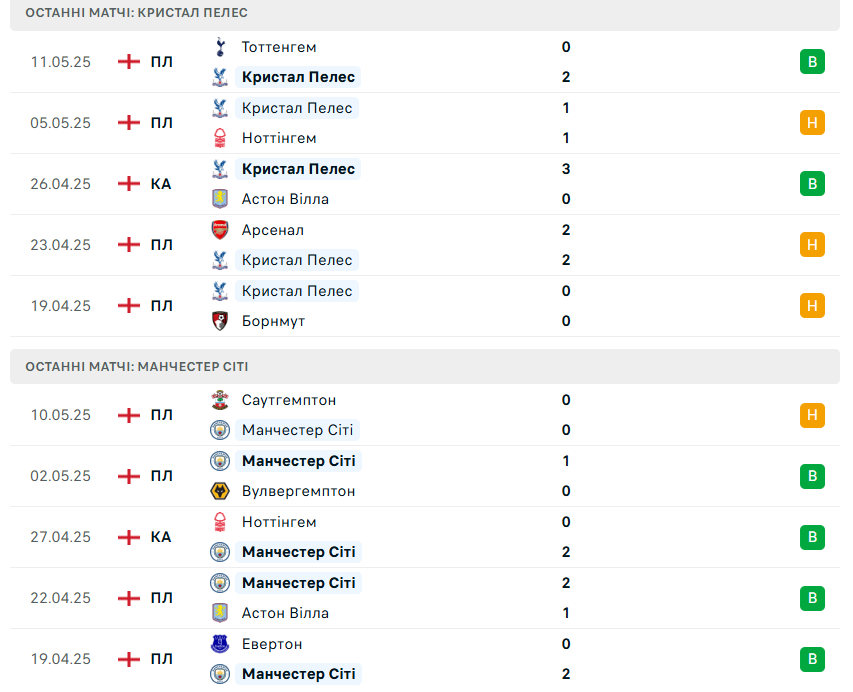Open the Кристал Пелес link in the 26.04.25 match

[x=298, y=169]
